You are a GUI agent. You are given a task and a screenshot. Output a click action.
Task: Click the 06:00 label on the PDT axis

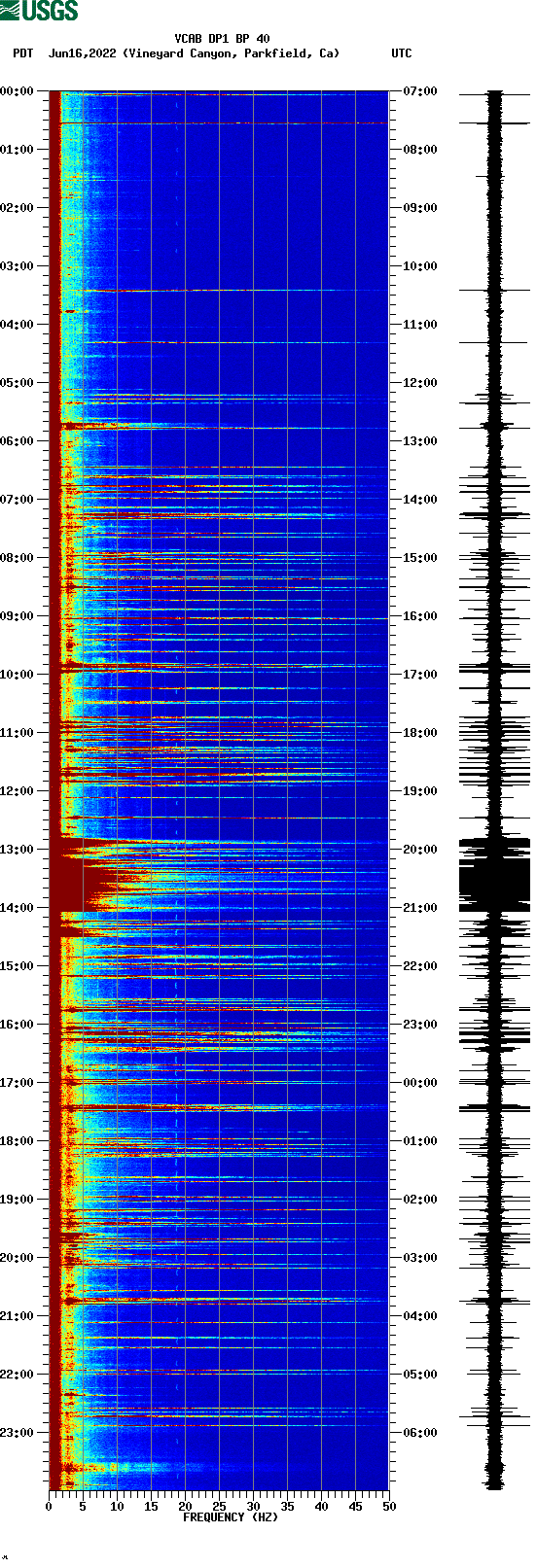coord(17,441)
